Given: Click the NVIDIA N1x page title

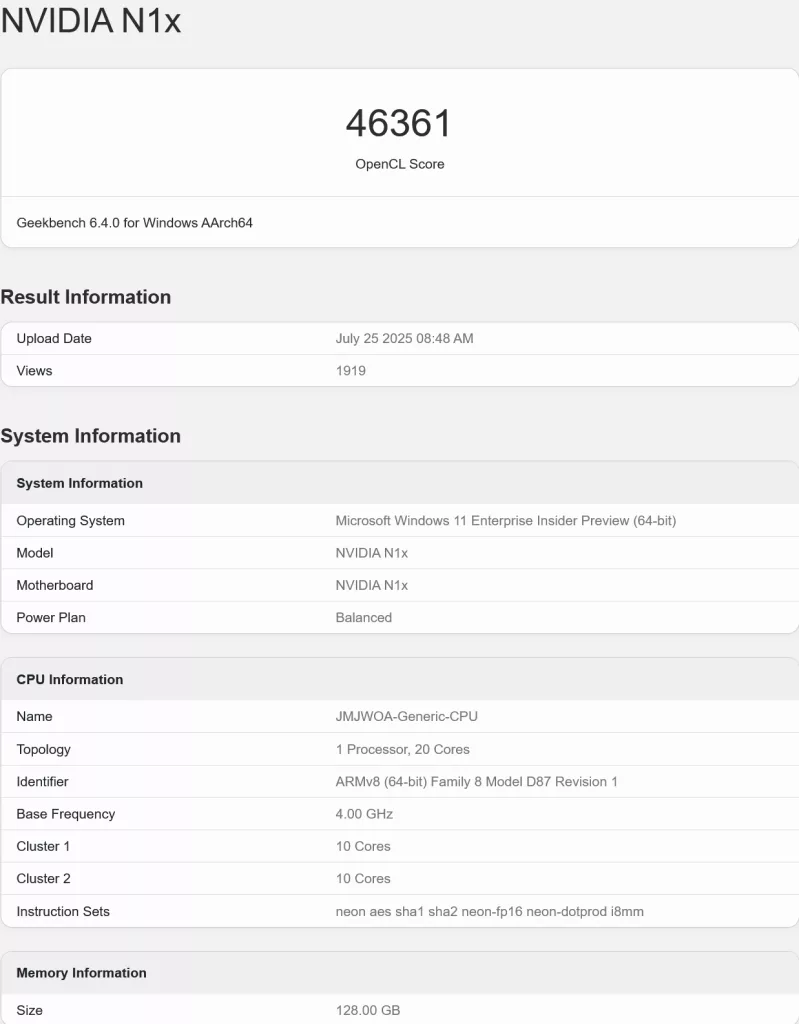Looking at the screenshot, I should click(91, 20).
